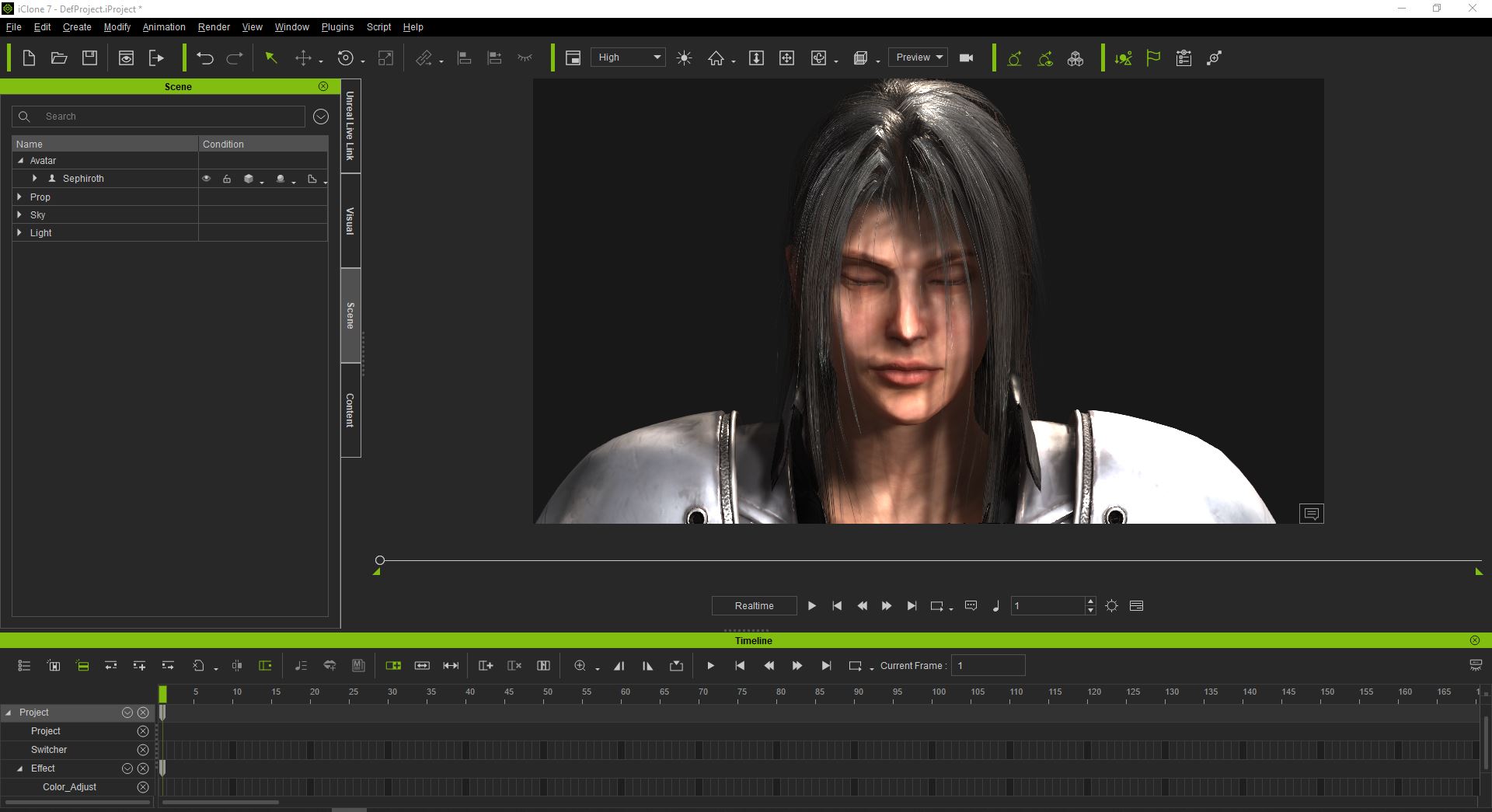Click the green flag icon in the toolbar
1492x812 pixels.
(1153, 58)
